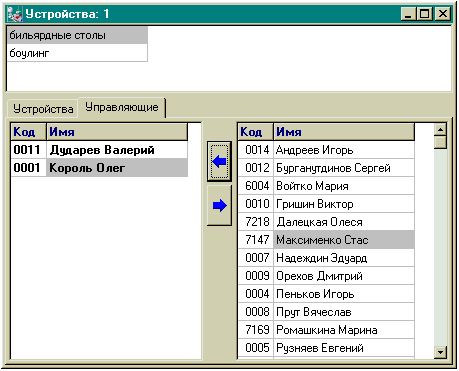Viewport: 459px width, 371px height.
Task: Click scrollbar up arrow in right table
Action: click(440, 129)
